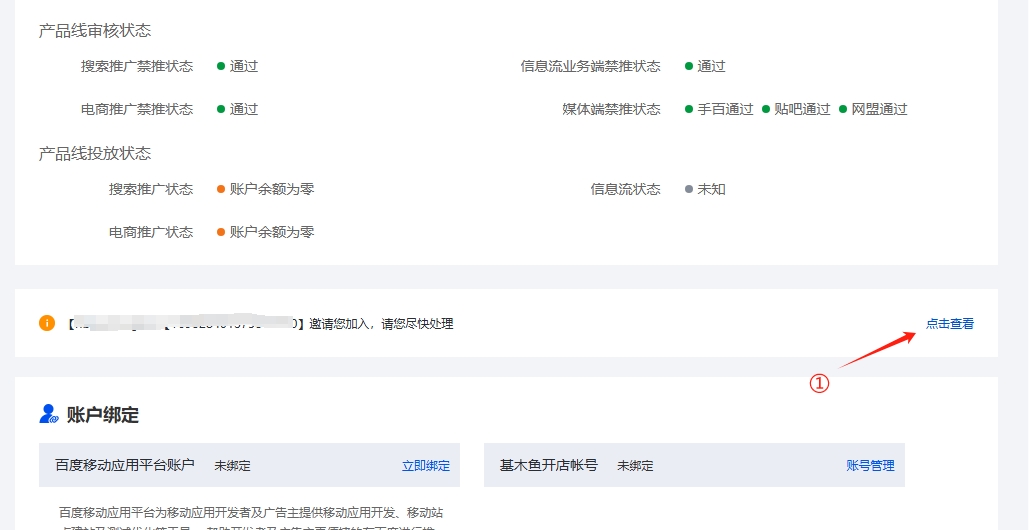This screenshot has height=530, width=1029.
Task: Click the gray status dot beside 未知
Action: (x=689, y=189)
